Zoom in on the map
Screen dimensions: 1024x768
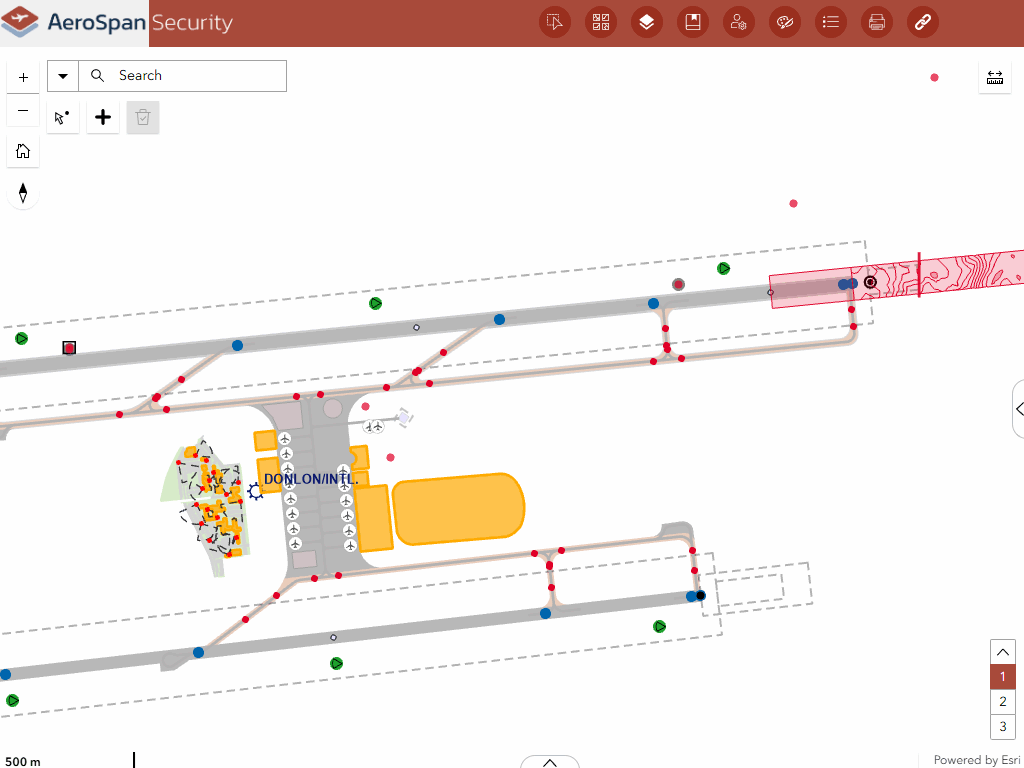(23, 77)
